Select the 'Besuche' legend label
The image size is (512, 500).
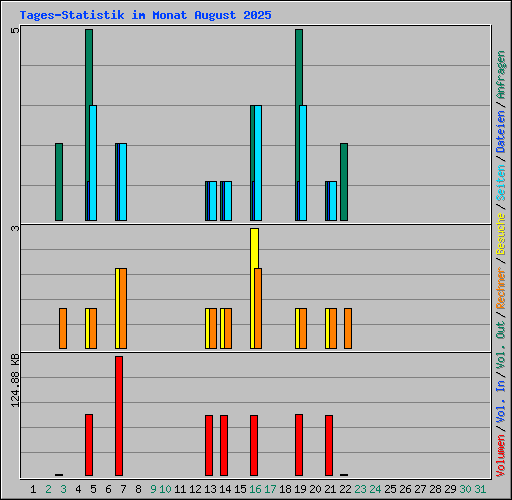click(x=501, y=234)
